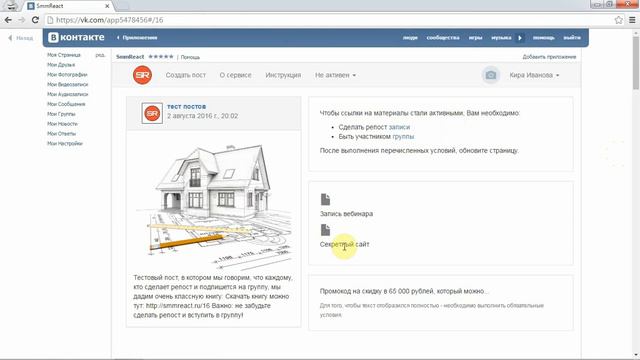640x360 pixels.
Task: Open Мои Новости in sidebar
Action: click(62, 124)
